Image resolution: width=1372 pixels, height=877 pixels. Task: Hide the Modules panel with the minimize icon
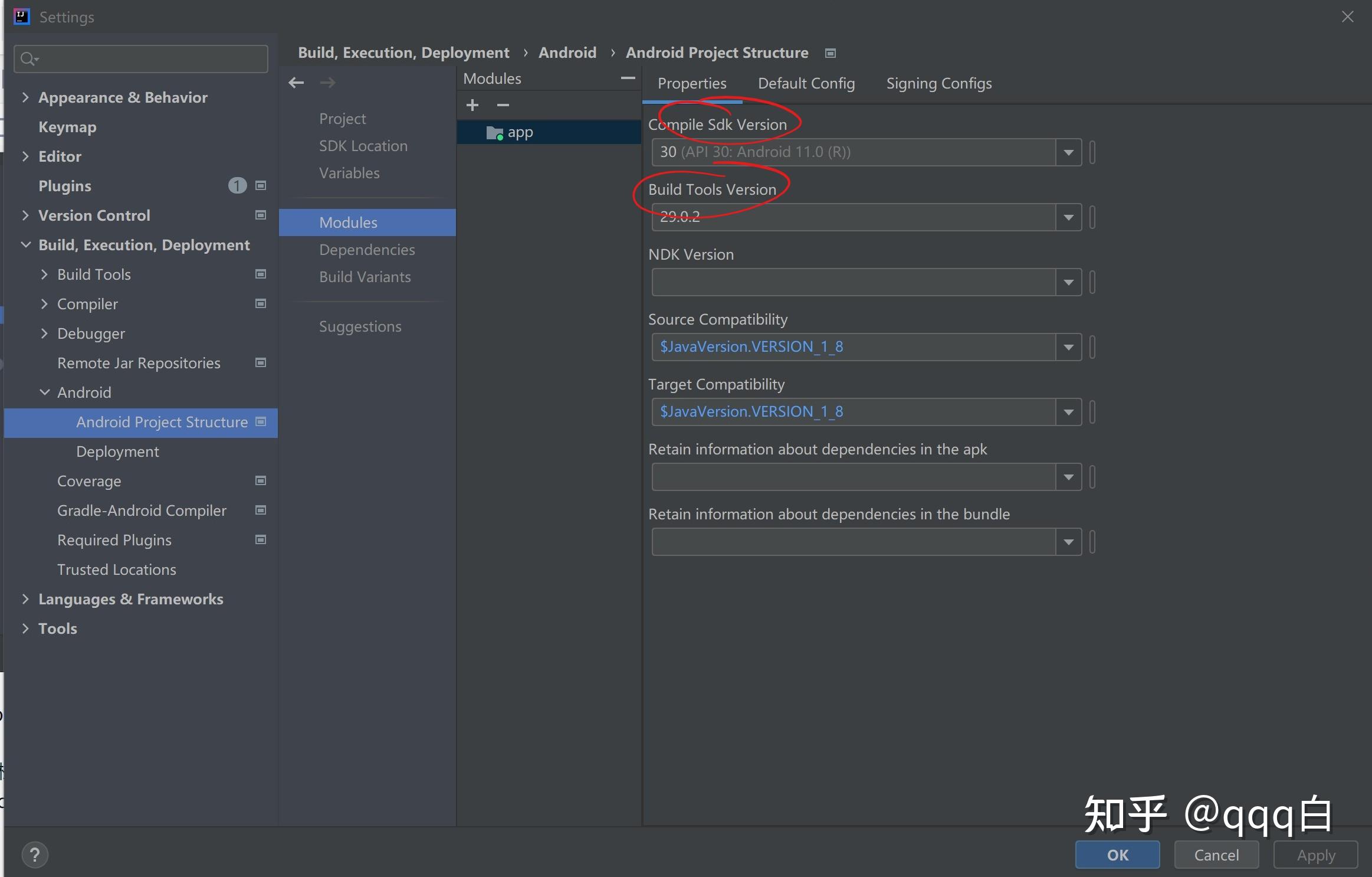(x=628, y=78)
